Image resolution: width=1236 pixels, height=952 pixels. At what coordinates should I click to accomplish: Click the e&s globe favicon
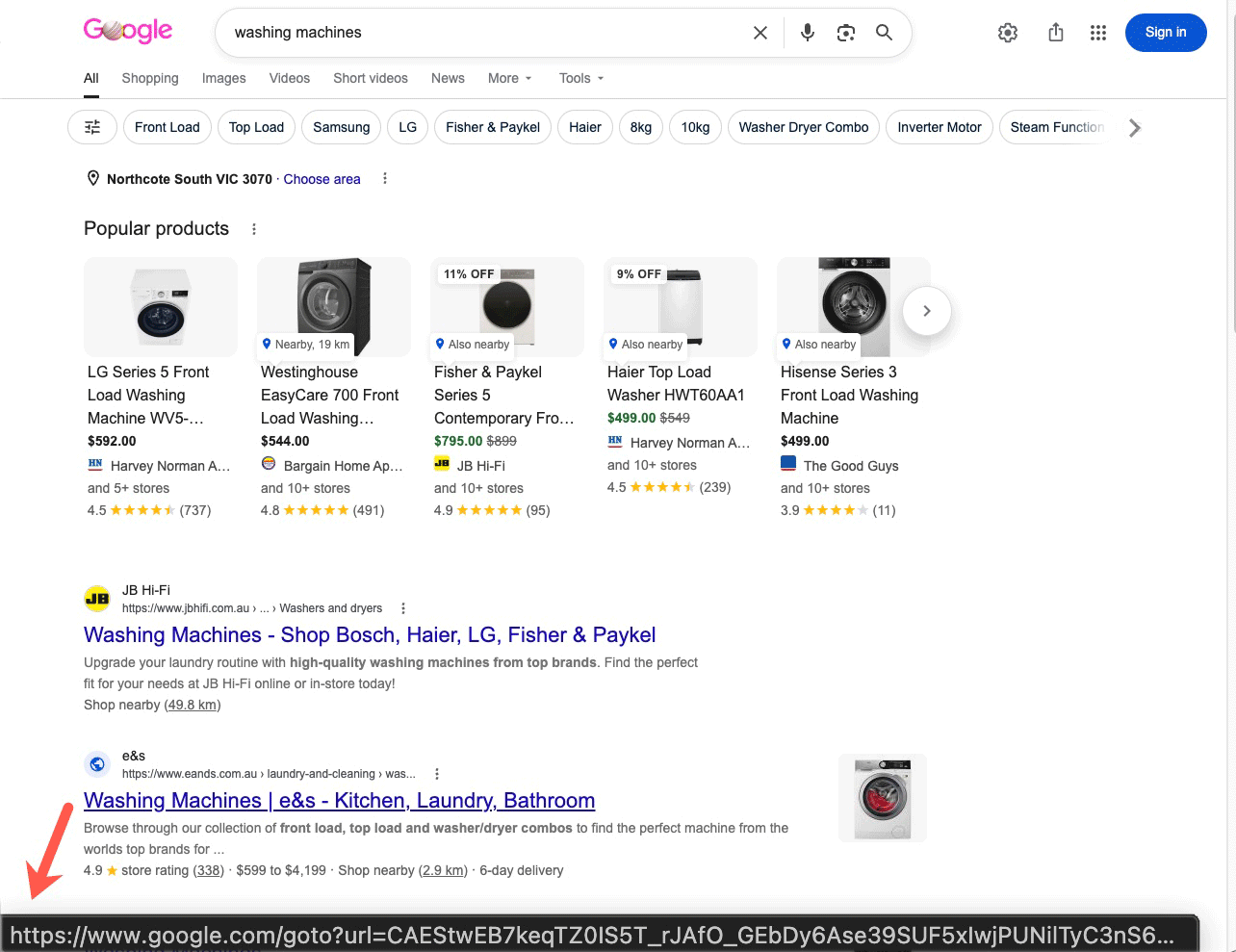97,764
